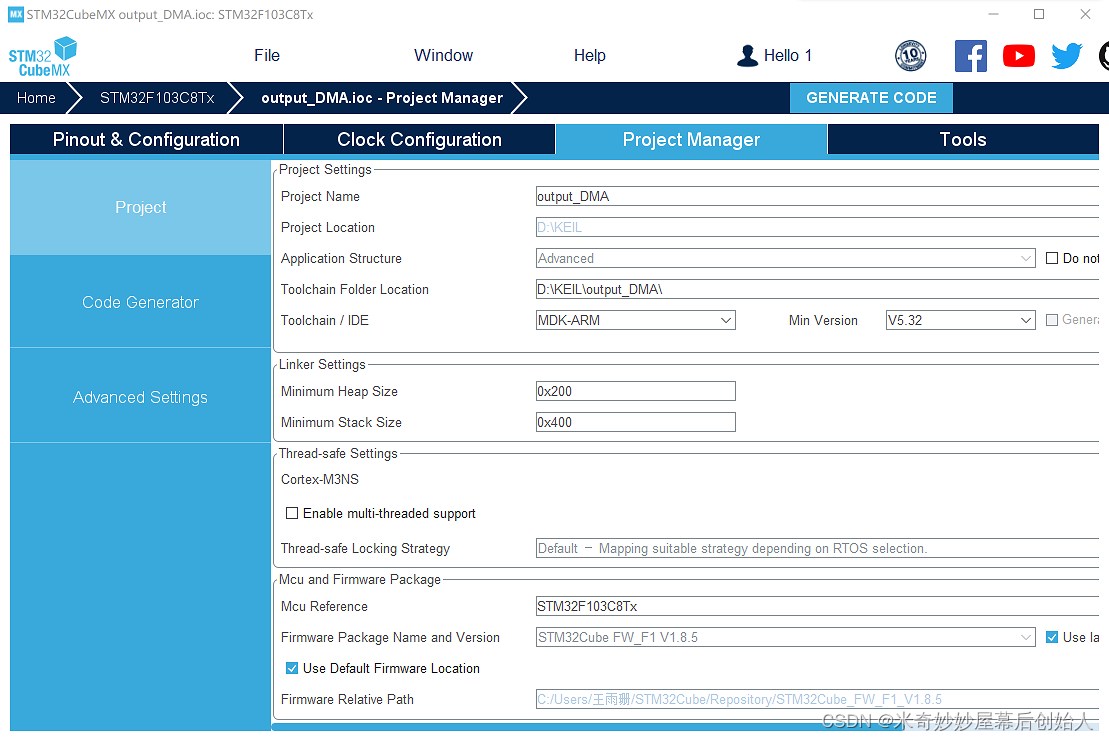1109x741 pixels.
Task: Enable multi-threaded support checkbox
Action: pyautogui.click(x=291, y=513)
